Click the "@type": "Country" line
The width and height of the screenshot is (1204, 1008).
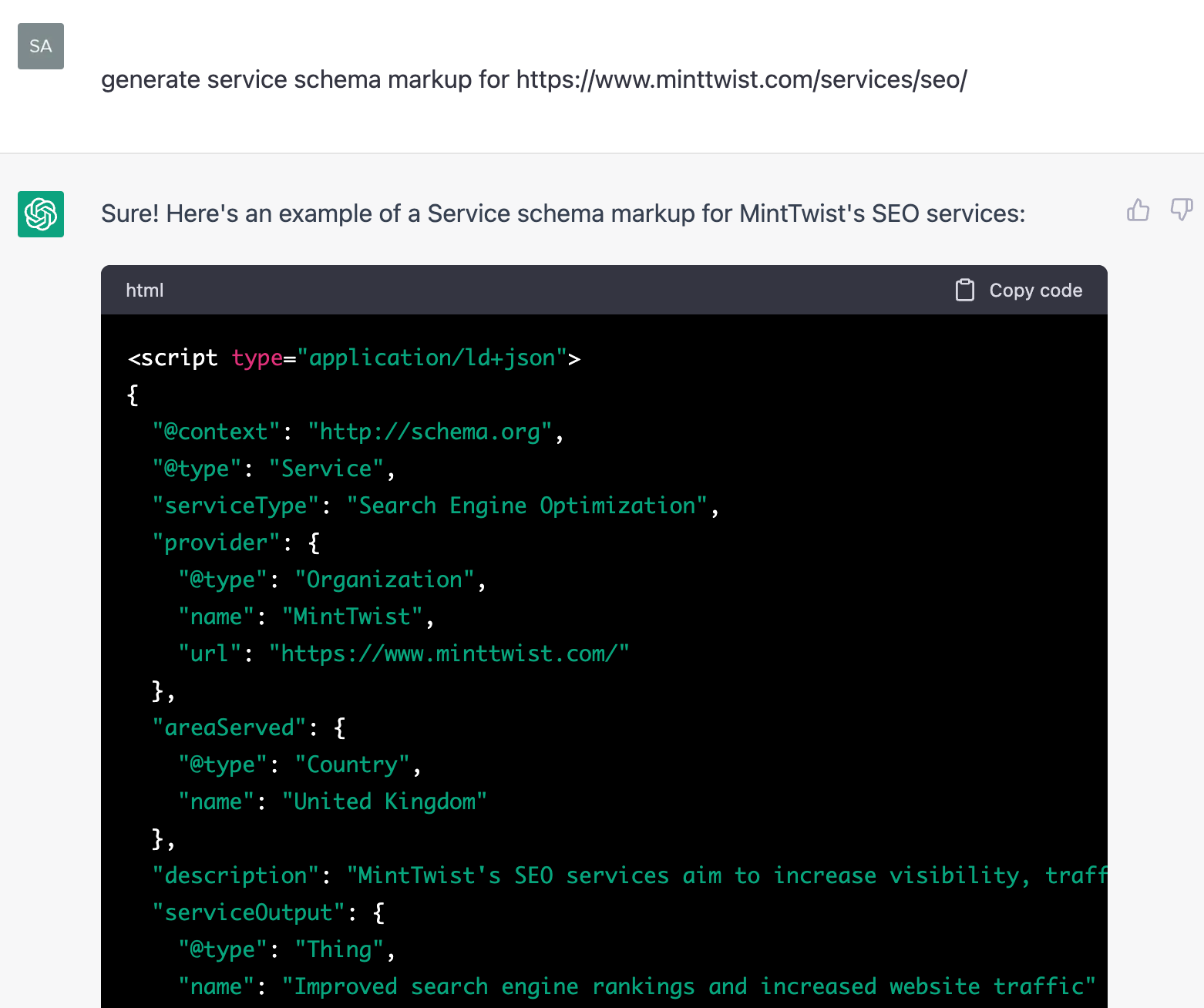tap(300, 764)
